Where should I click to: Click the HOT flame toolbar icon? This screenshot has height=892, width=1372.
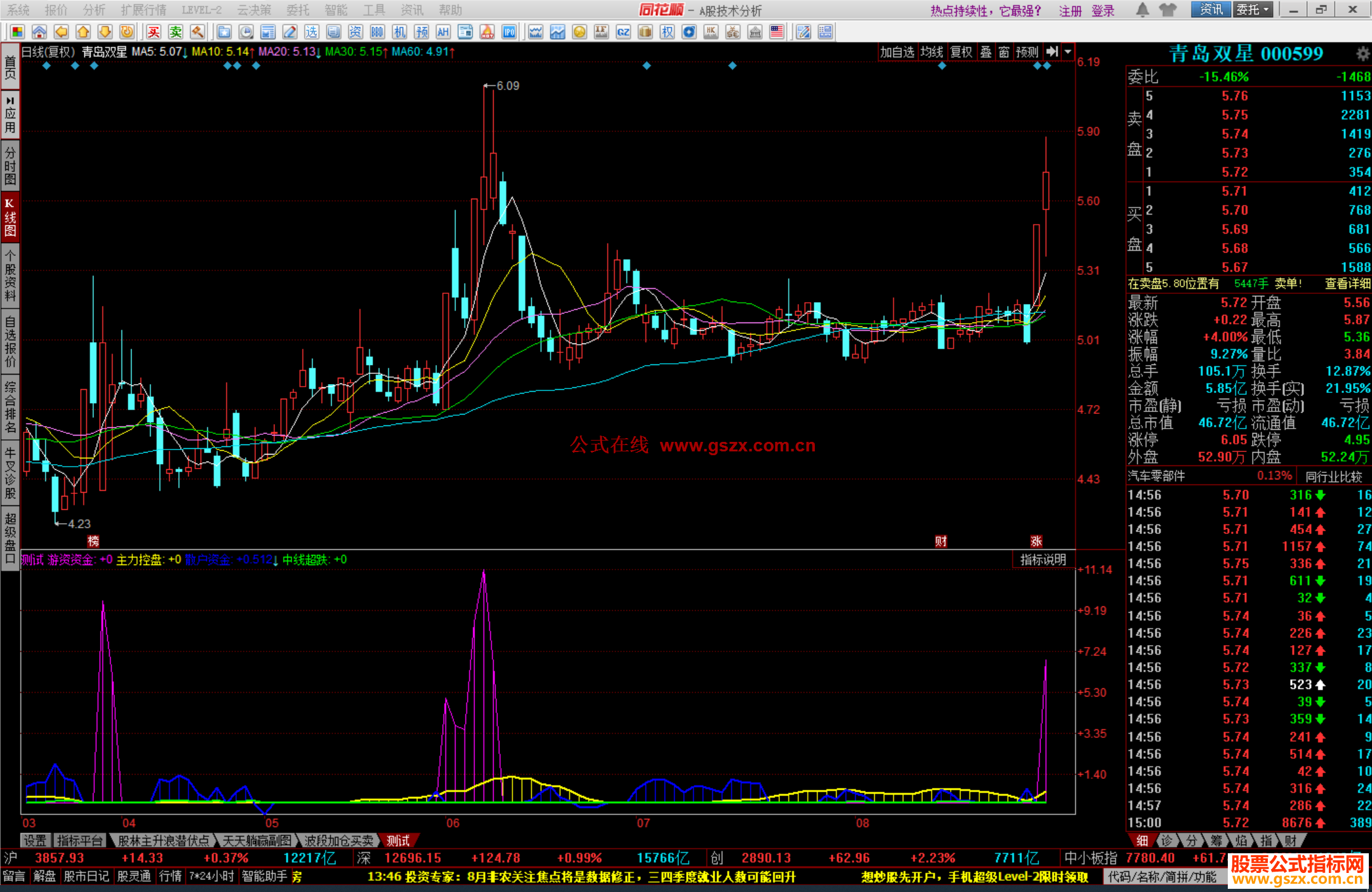487,32
